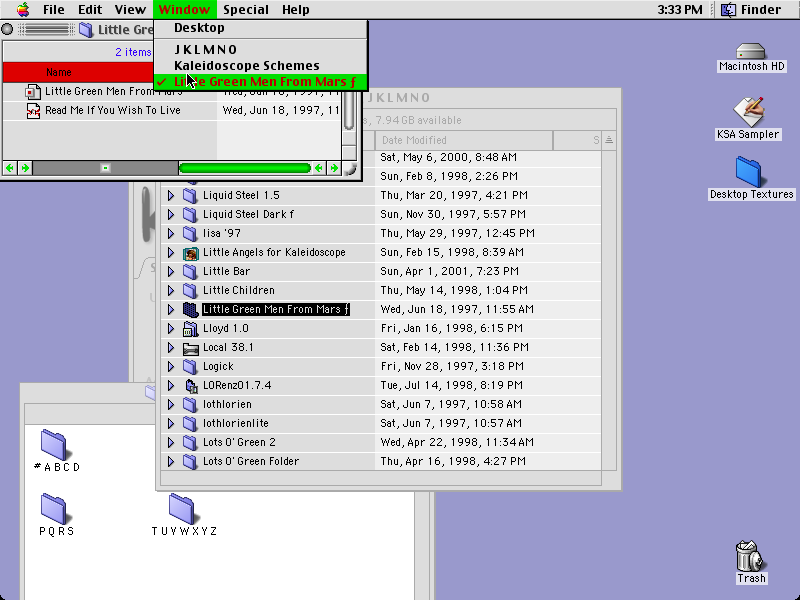Click the lothlorienlite folder icon
Screen dimensions: 800x600
190,423
